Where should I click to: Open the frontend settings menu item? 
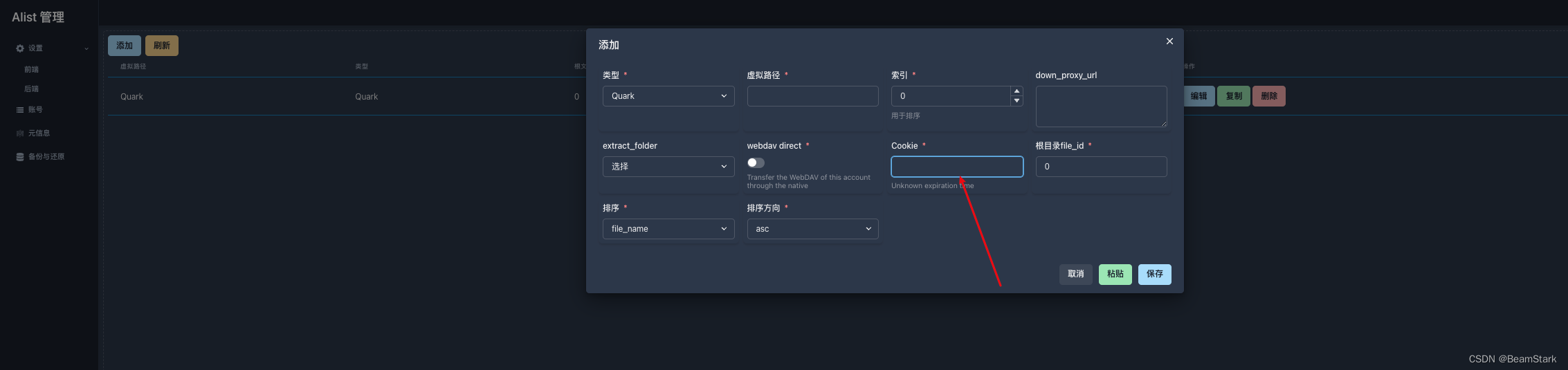[32, 70]
